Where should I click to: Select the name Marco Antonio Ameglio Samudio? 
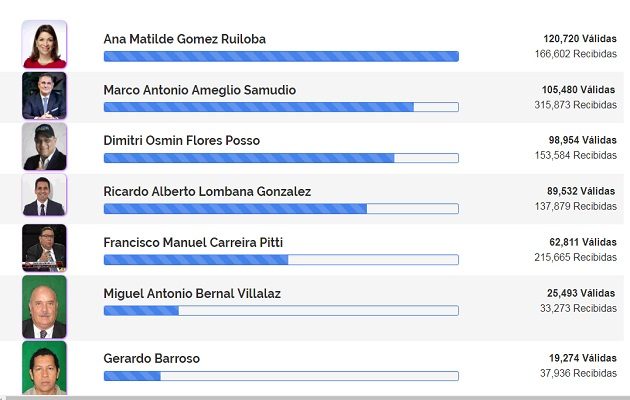point(200,90)
